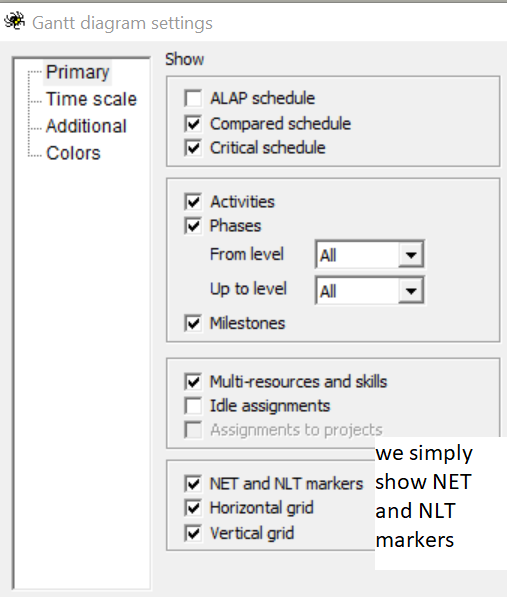Click the spider app icon in title bar
This screenshot has width=507, height=597.
pyautogui.click(x=14, y=22)
